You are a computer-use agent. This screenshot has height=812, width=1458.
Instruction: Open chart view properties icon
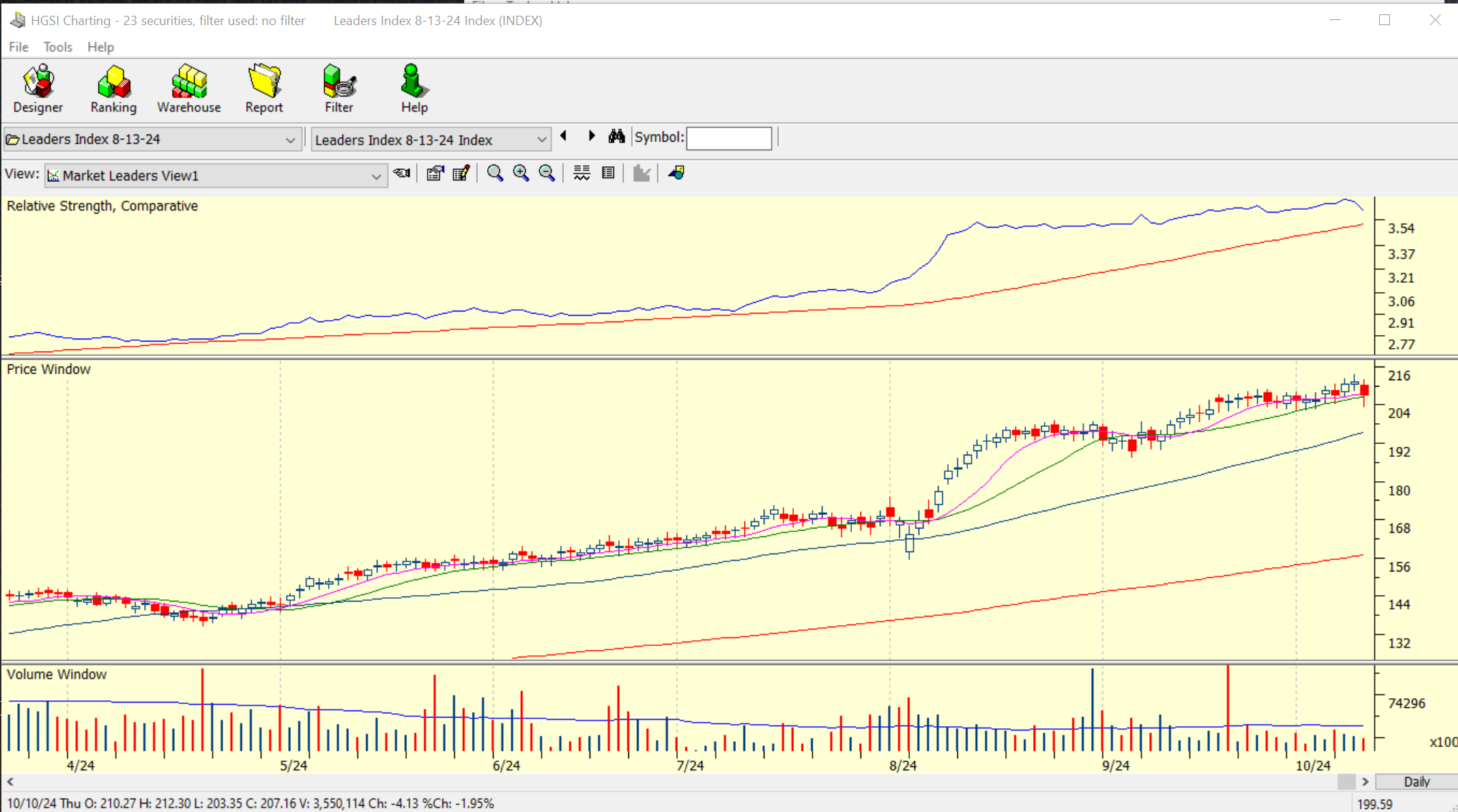(435, 173)
